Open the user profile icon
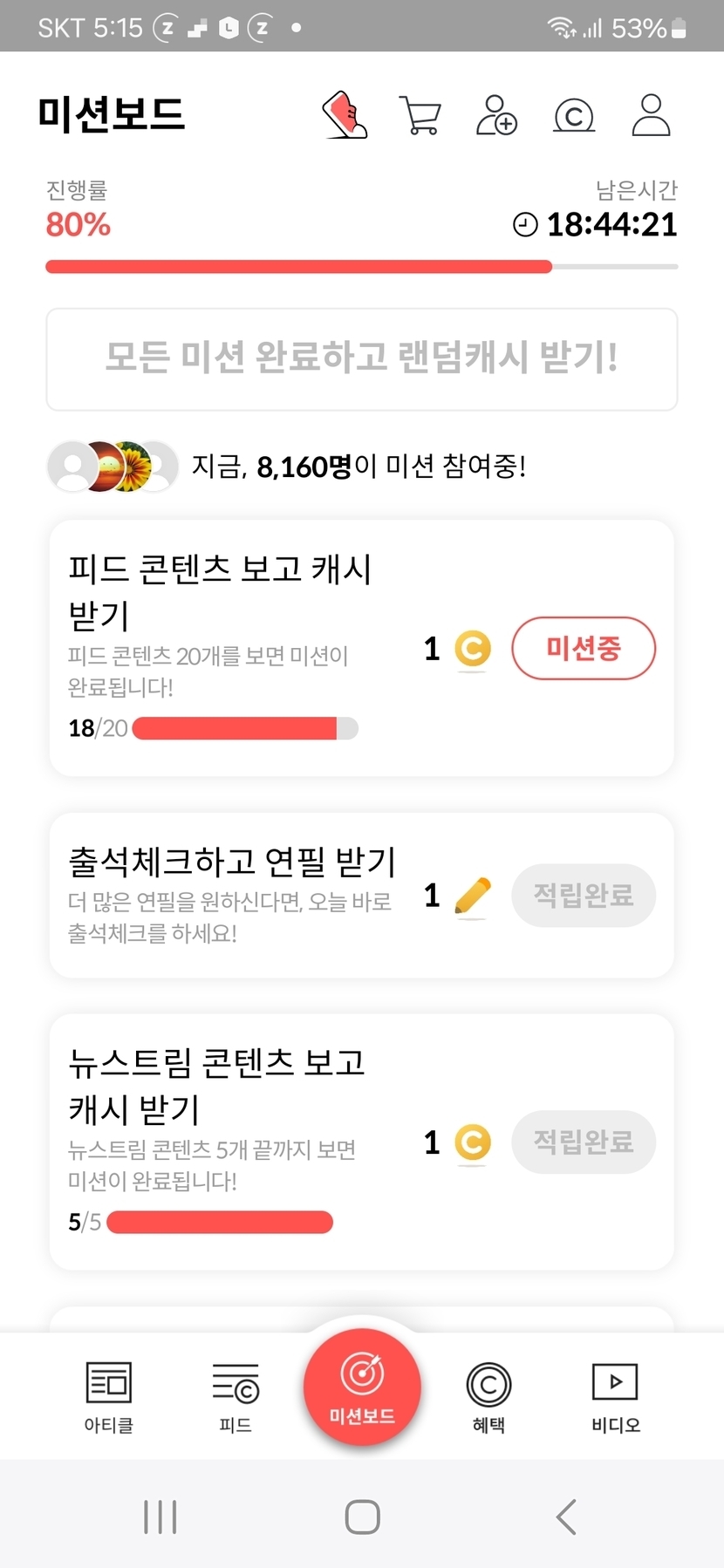The image size is (724, 1568). tap(651, 115)
